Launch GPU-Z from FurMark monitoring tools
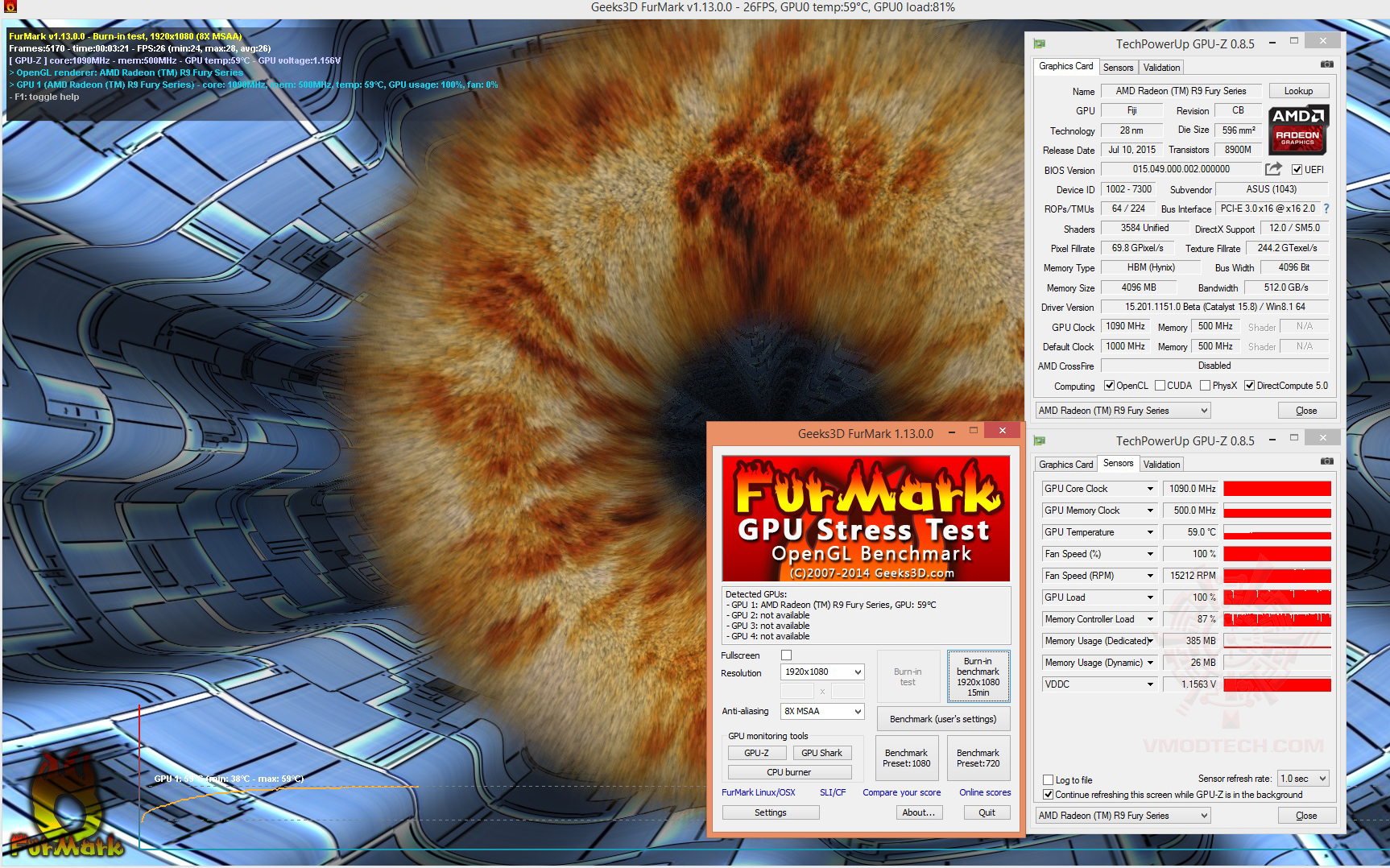Screen dimensions: 1390x868 pos(756,753)
